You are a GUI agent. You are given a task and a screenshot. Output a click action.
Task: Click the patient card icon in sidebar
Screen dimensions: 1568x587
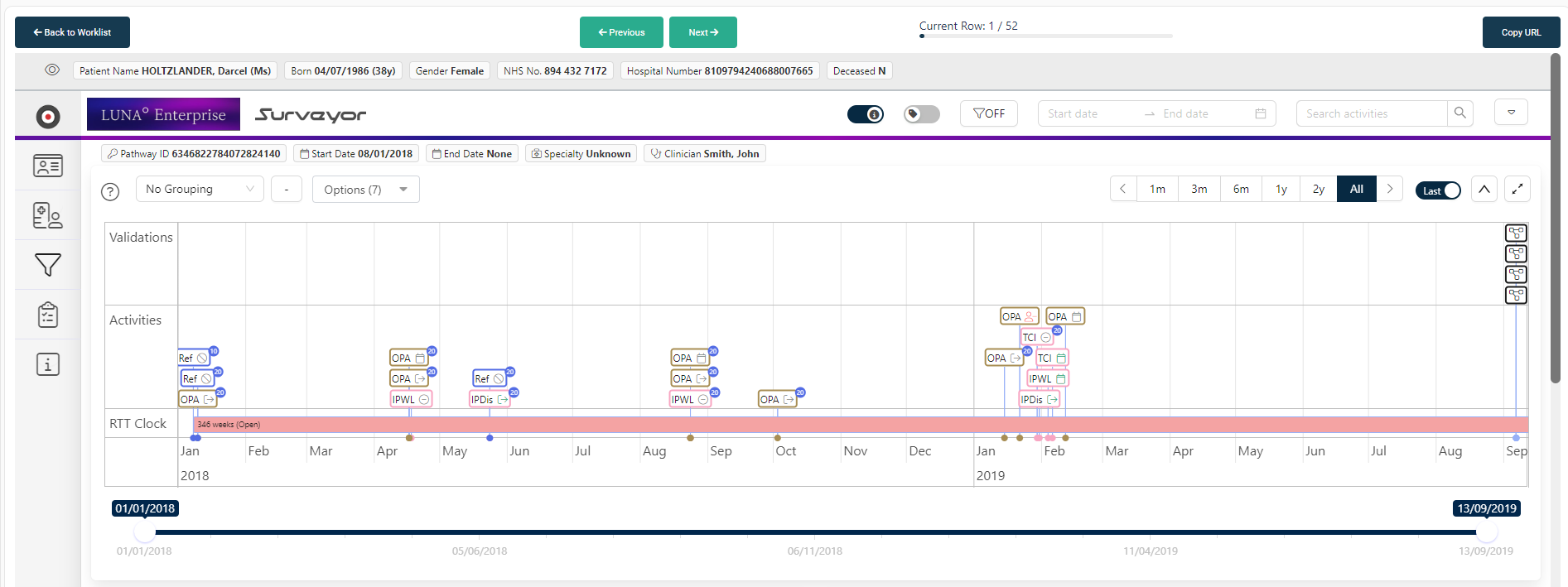click(48, 166)
